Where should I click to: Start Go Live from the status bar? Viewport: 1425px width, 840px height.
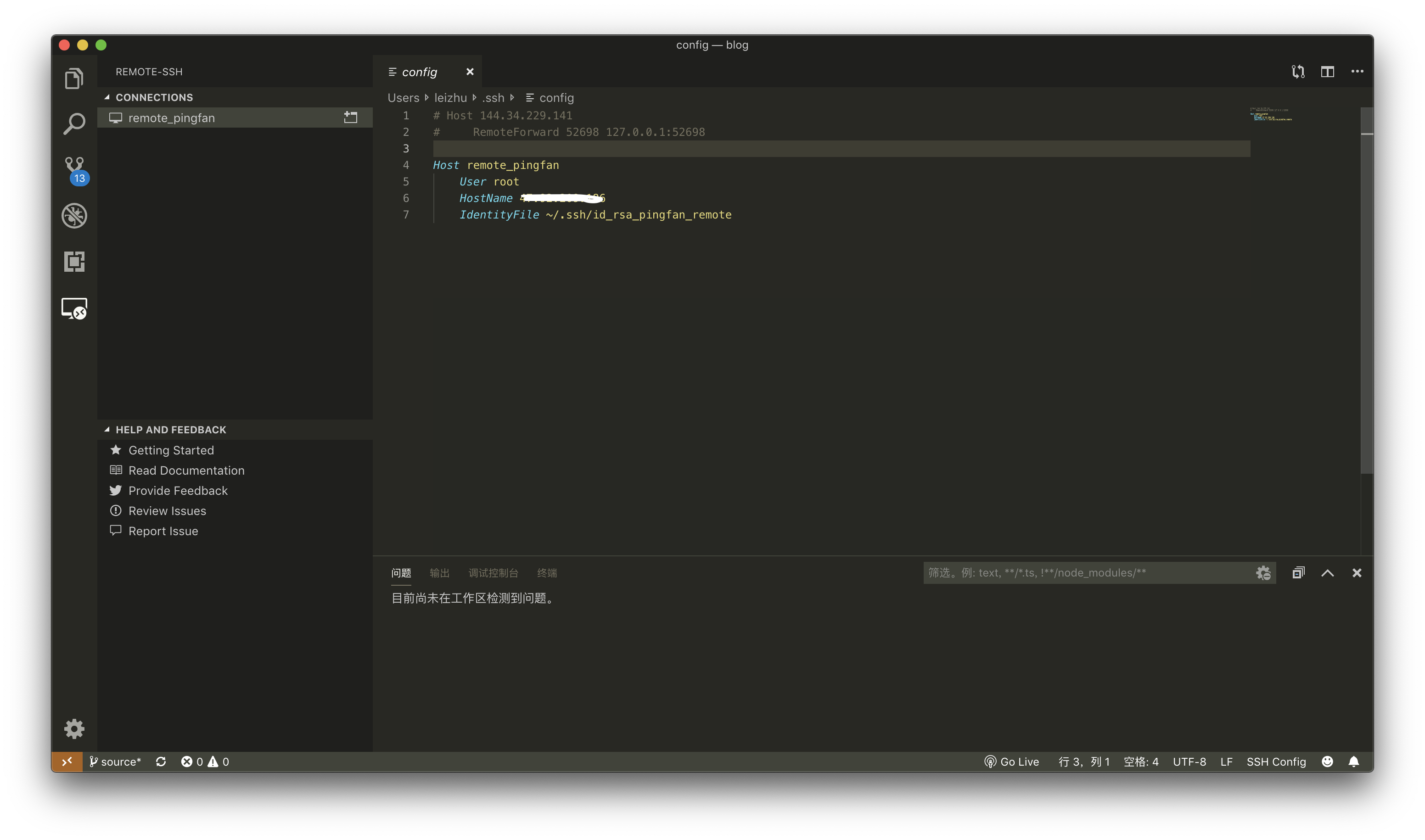coord(1012,762)
